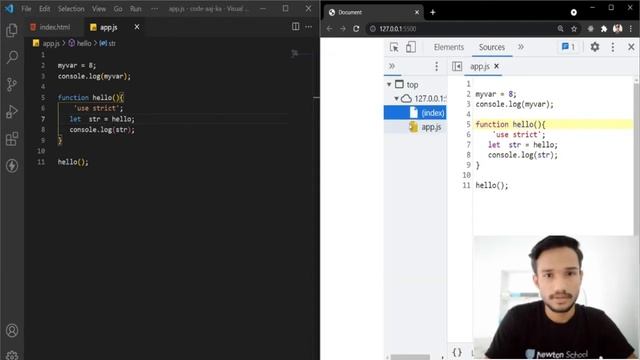This screenshot has width=640, height=360.
Task: Open Run and Debug view
Action: pos(12,111)
